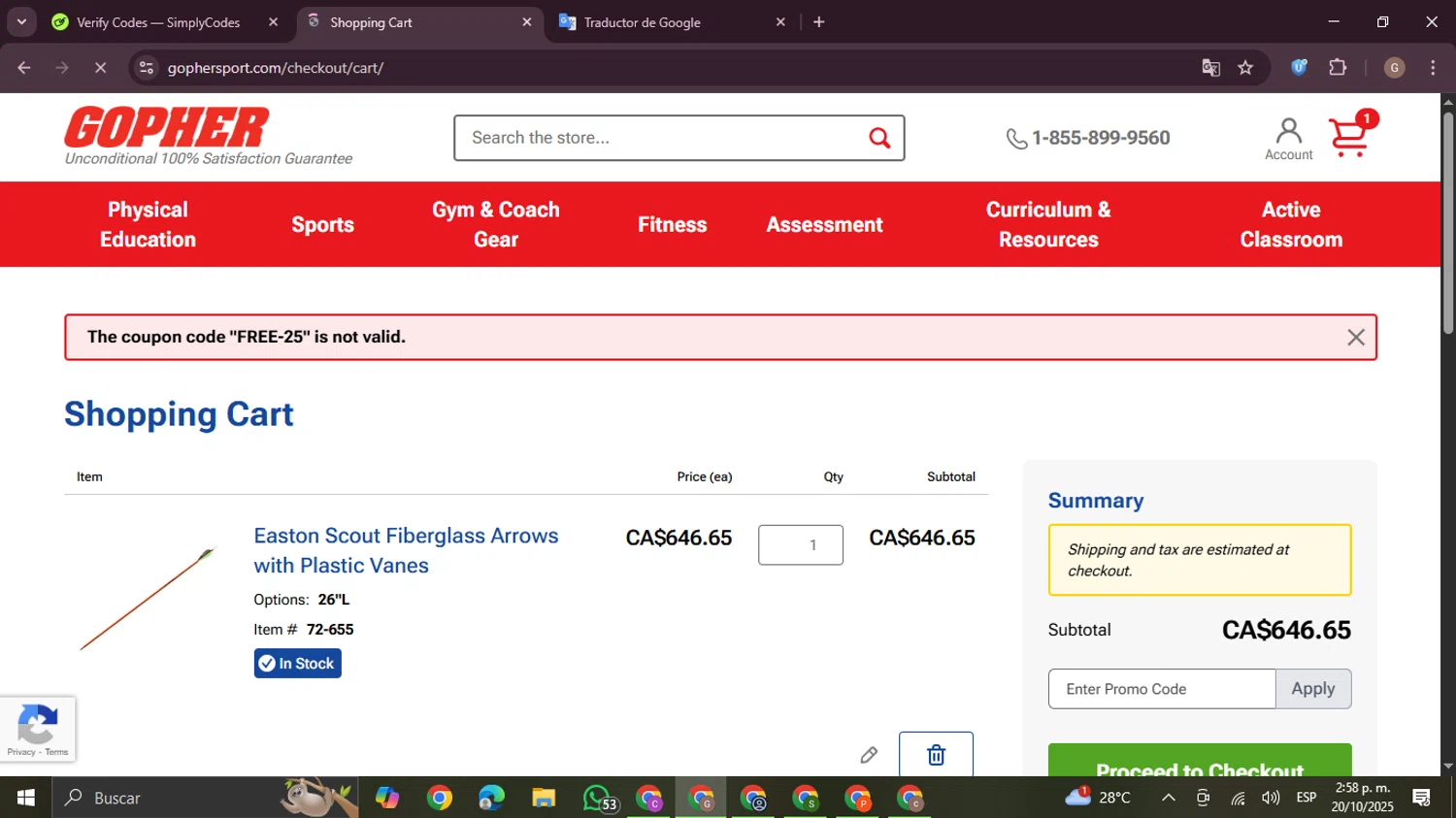Screen dimensions: 1456x818
Task: Open Copilot from taskbar
Action: coord(387,798)
